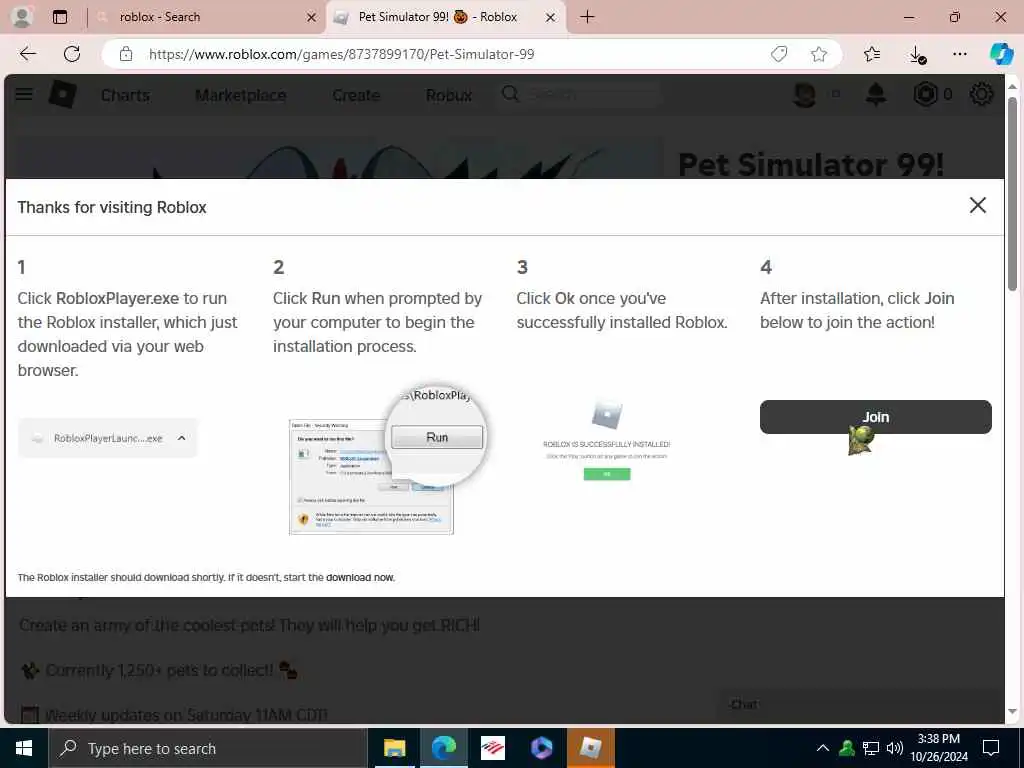Close the Thanks for visiting Roblox dialog
Image resolution: width=1024 pixels, height=768 pixels.
(978, 205)
